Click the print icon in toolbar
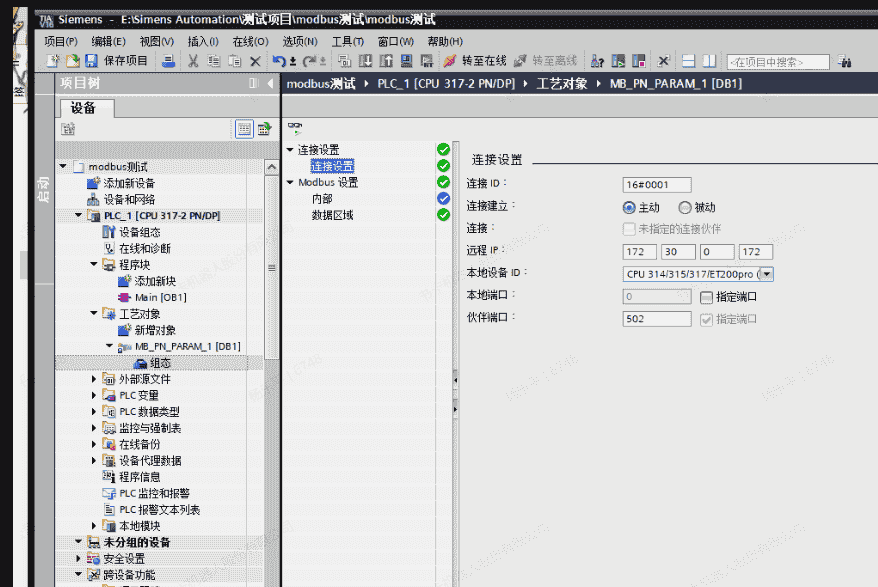Image resolution: width=878 pixels, height=587 pixels. click(169, 61)
